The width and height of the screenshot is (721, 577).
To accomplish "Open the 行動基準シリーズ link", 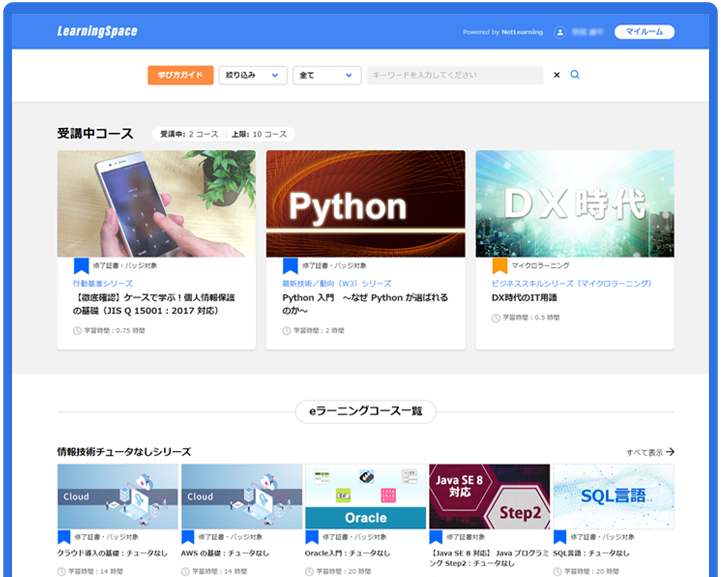I will [103, 284].
